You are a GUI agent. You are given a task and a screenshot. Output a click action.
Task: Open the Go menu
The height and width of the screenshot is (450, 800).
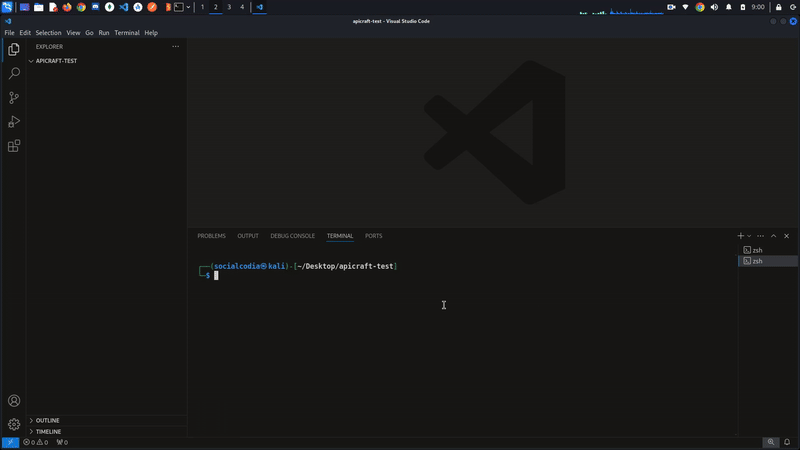click(x=89, y=33)
